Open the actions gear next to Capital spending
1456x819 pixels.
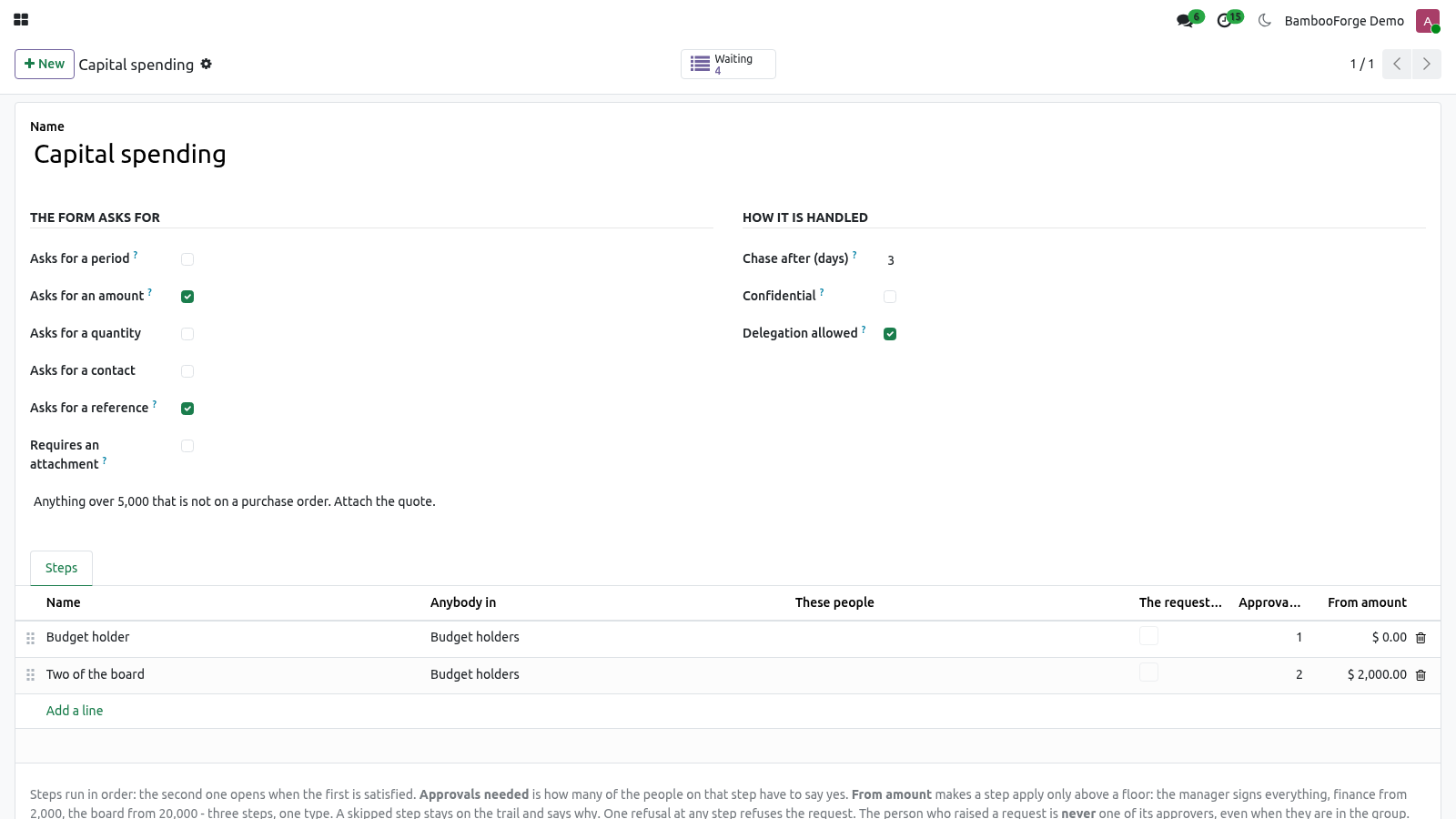tap(207, 64)
